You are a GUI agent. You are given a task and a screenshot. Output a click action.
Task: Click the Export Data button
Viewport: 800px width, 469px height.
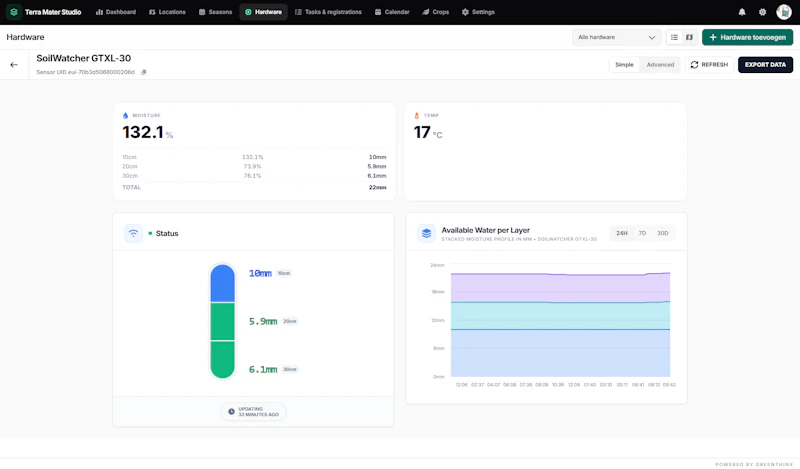pos(765,65)
